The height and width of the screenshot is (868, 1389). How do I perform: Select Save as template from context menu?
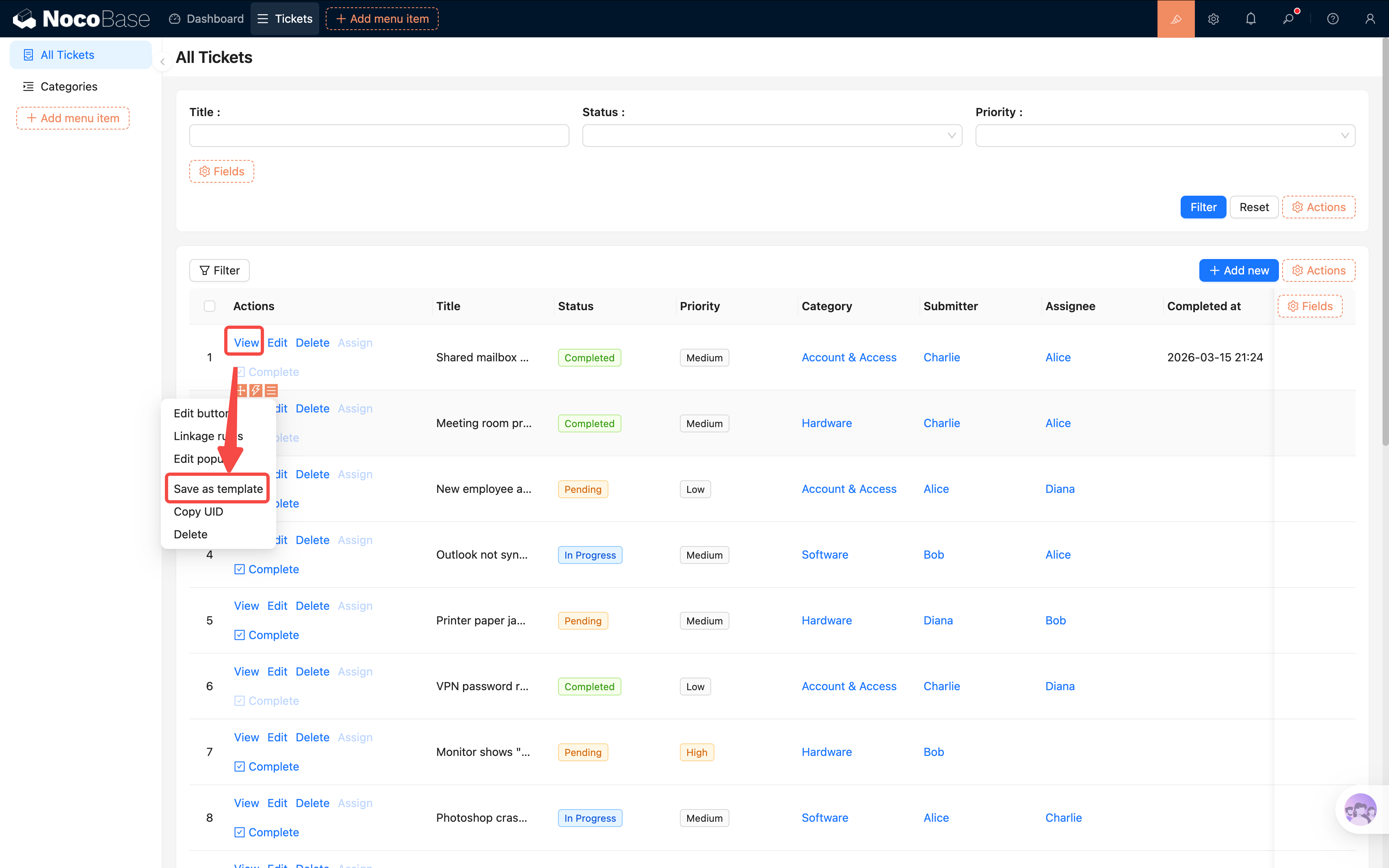coord(218,488)
